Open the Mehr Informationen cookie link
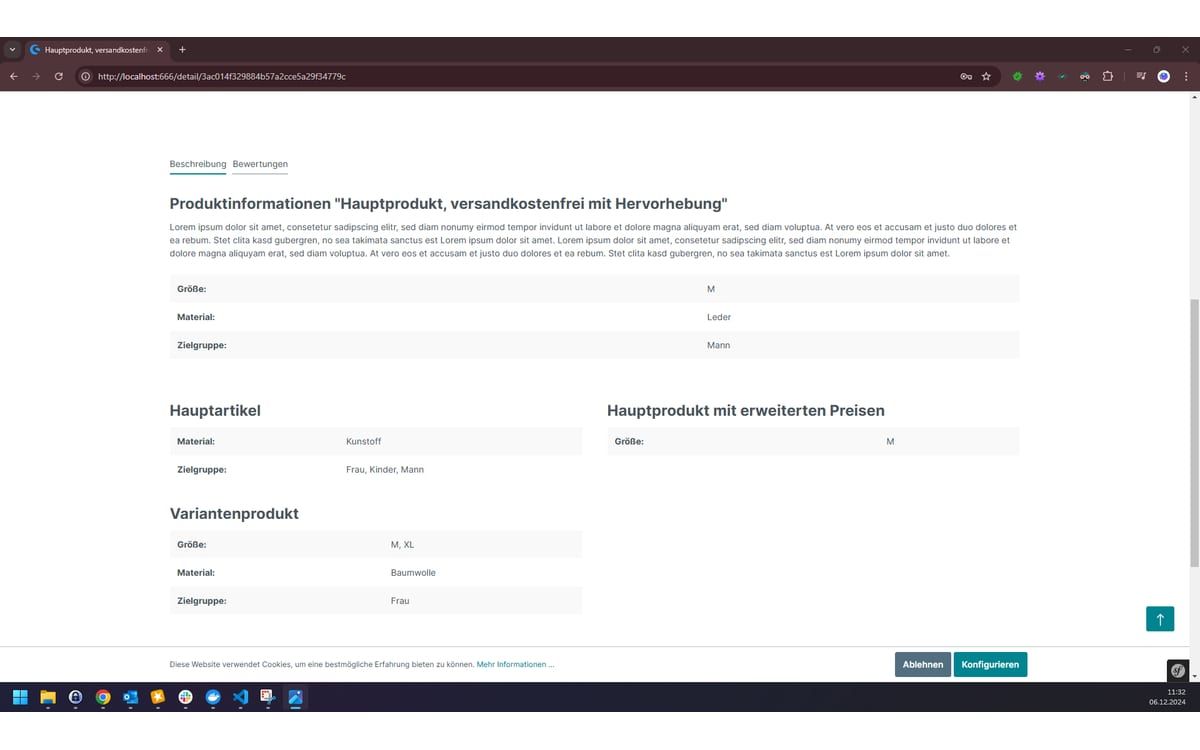The image size is (1200, 750). point(515,664)
